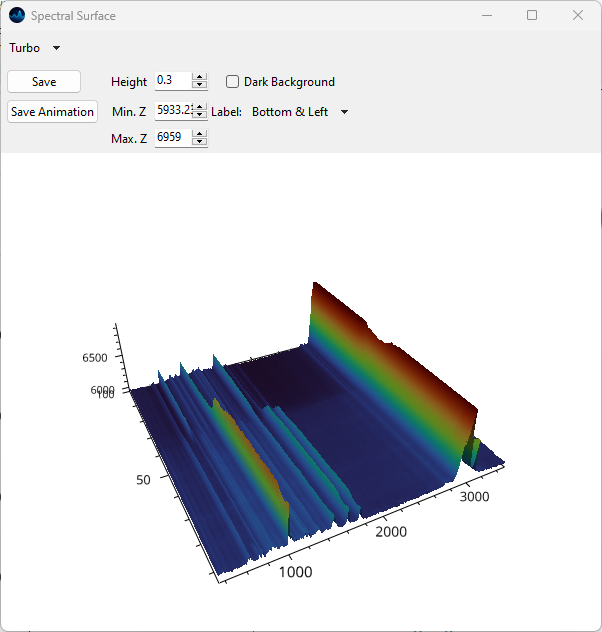Screen dimensions: 602x632
Task: Increment Max. Z with the up arrow
Action: 200,134
